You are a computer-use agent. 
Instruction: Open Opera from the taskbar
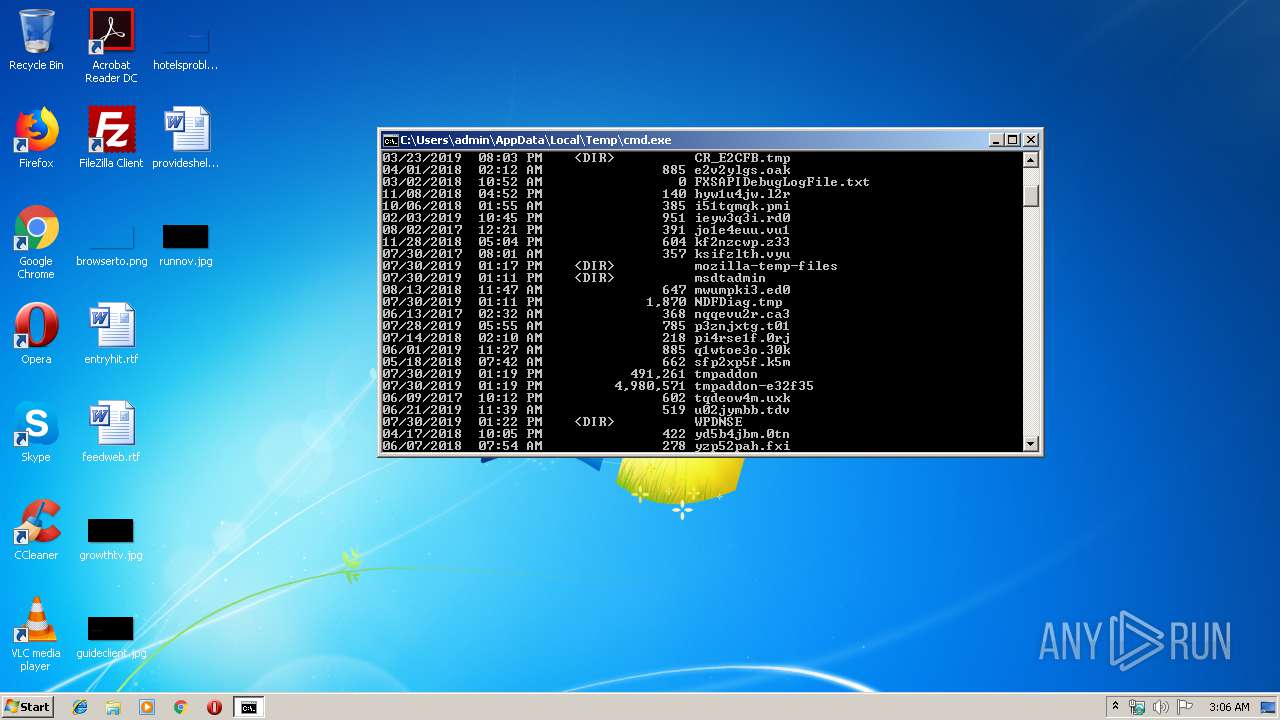click(214, 707)
